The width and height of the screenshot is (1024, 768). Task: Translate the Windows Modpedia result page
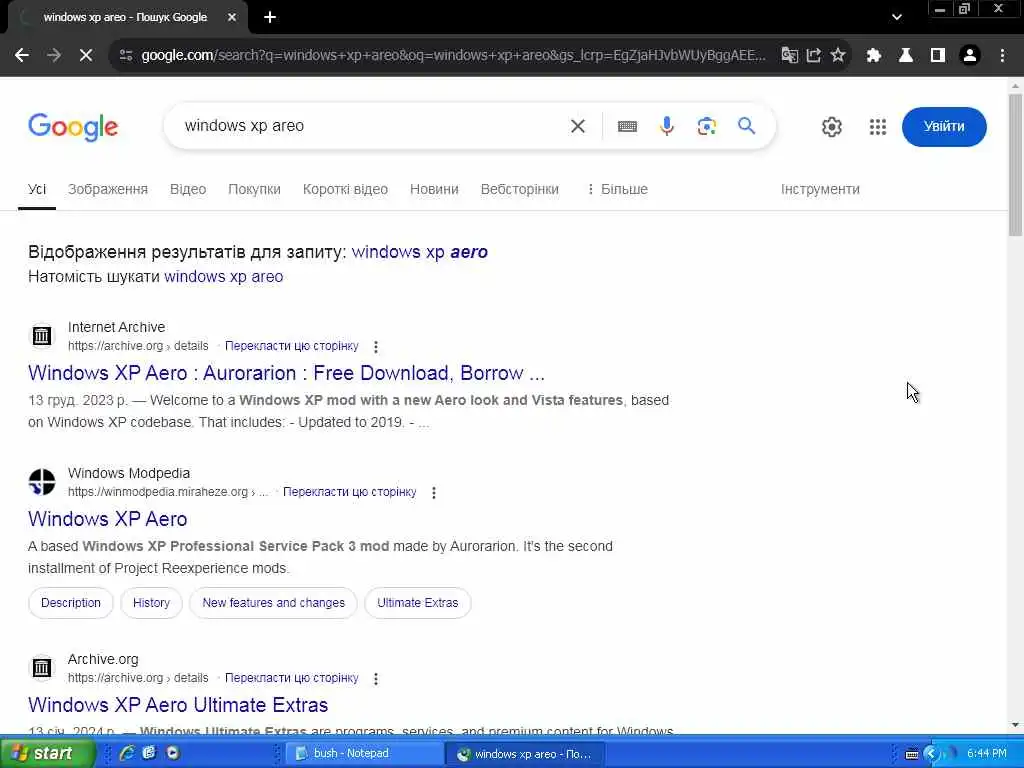point(349,492)
